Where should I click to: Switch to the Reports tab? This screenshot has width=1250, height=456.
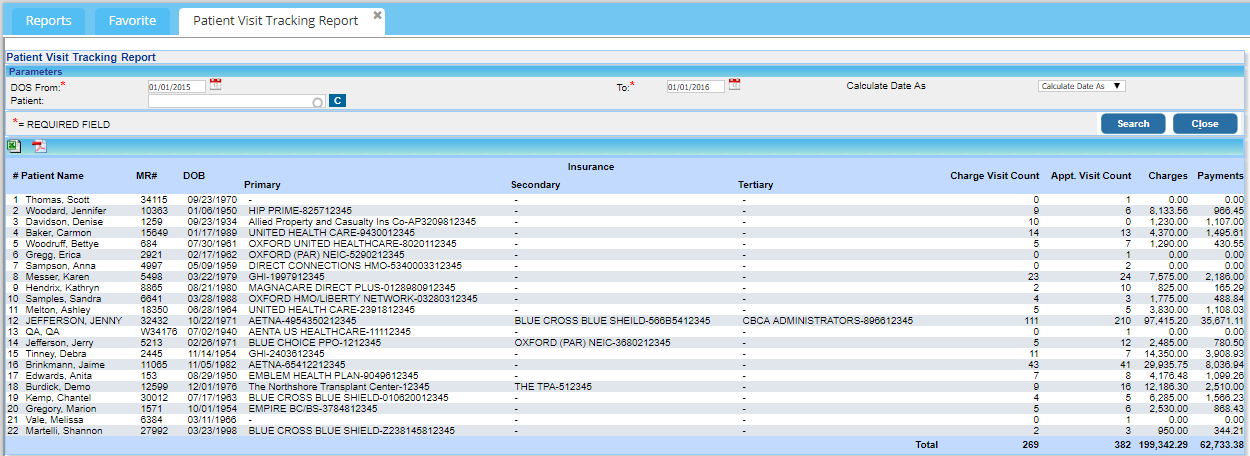[x=48, y=21]
